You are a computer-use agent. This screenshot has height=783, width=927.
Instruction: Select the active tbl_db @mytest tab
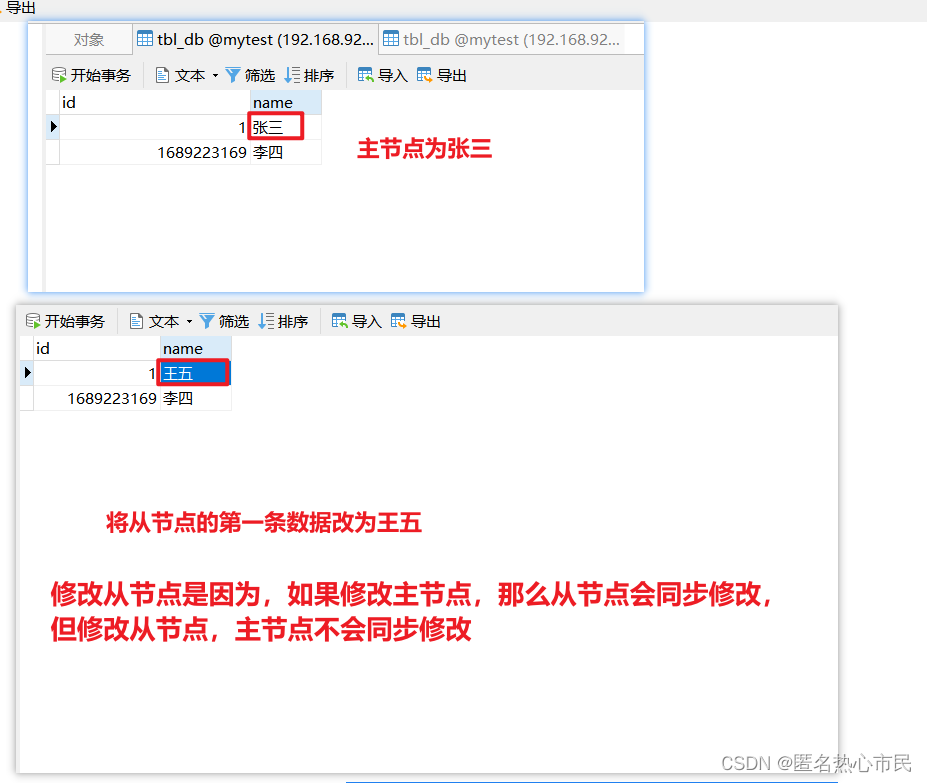(x=255, y=40)
